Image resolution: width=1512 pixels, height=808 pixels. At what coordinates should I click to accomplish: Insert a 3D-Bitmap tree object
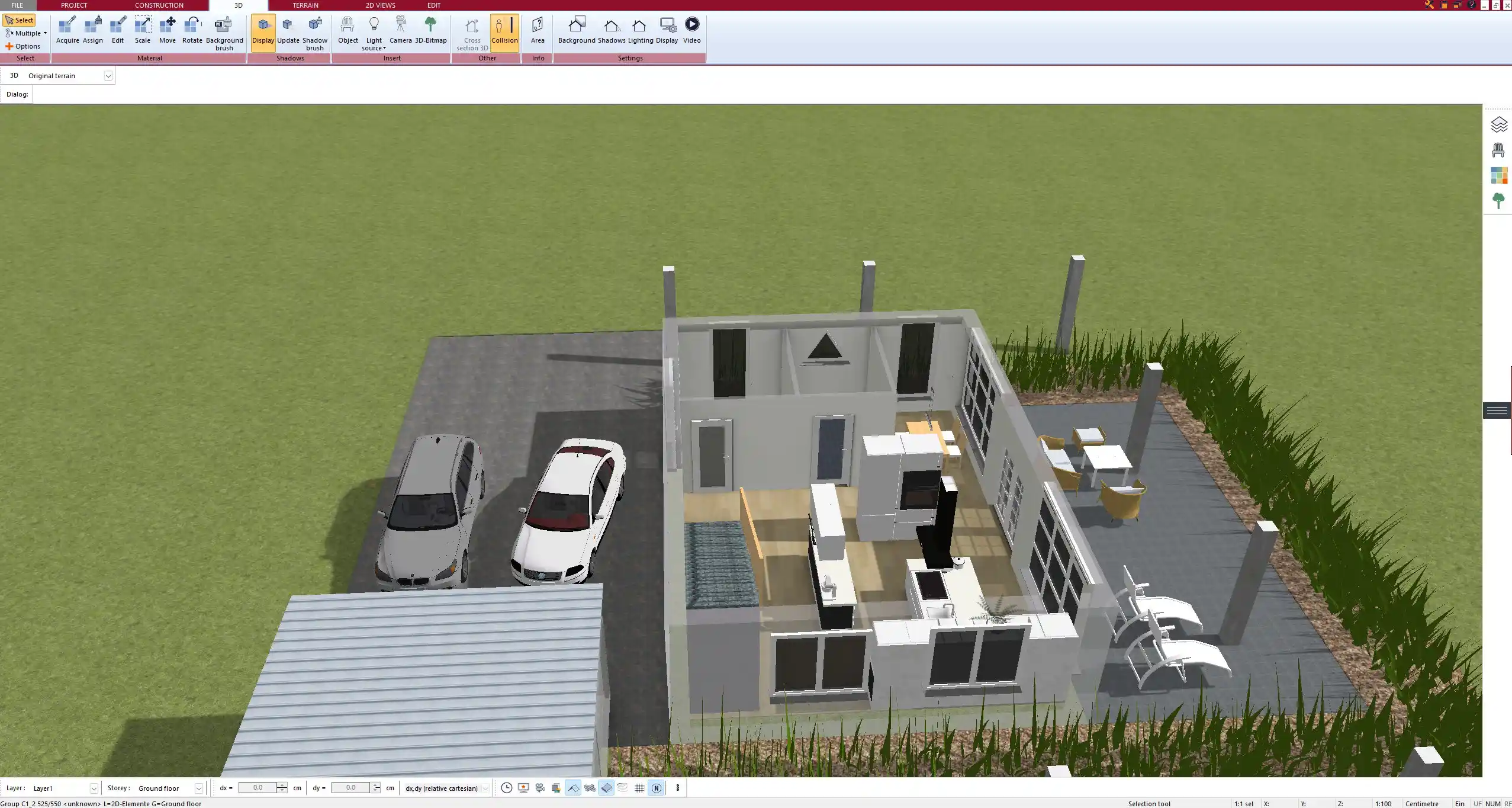[x=431, y=31]
